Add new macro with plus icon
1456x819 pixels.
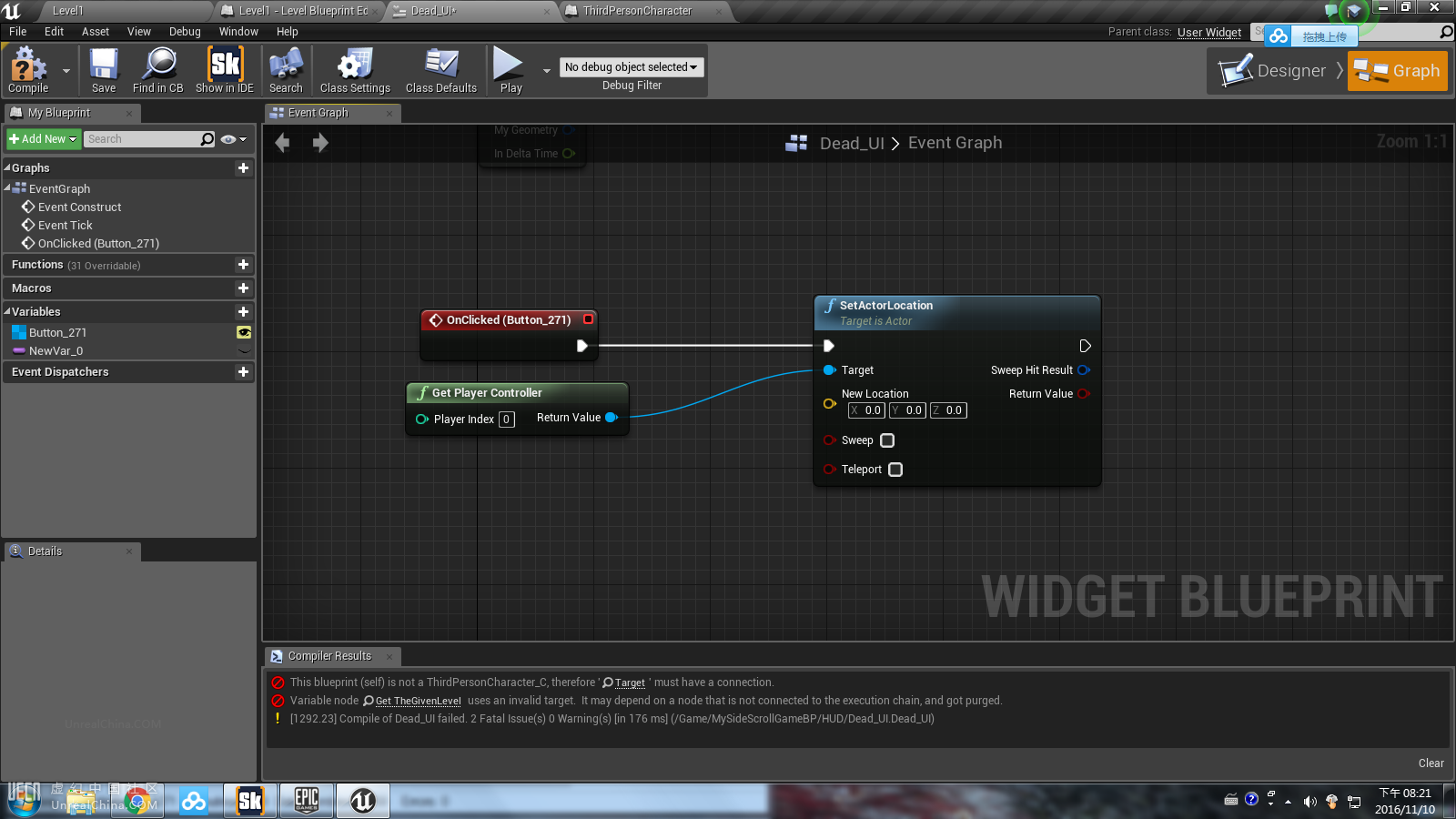[243, 288]
